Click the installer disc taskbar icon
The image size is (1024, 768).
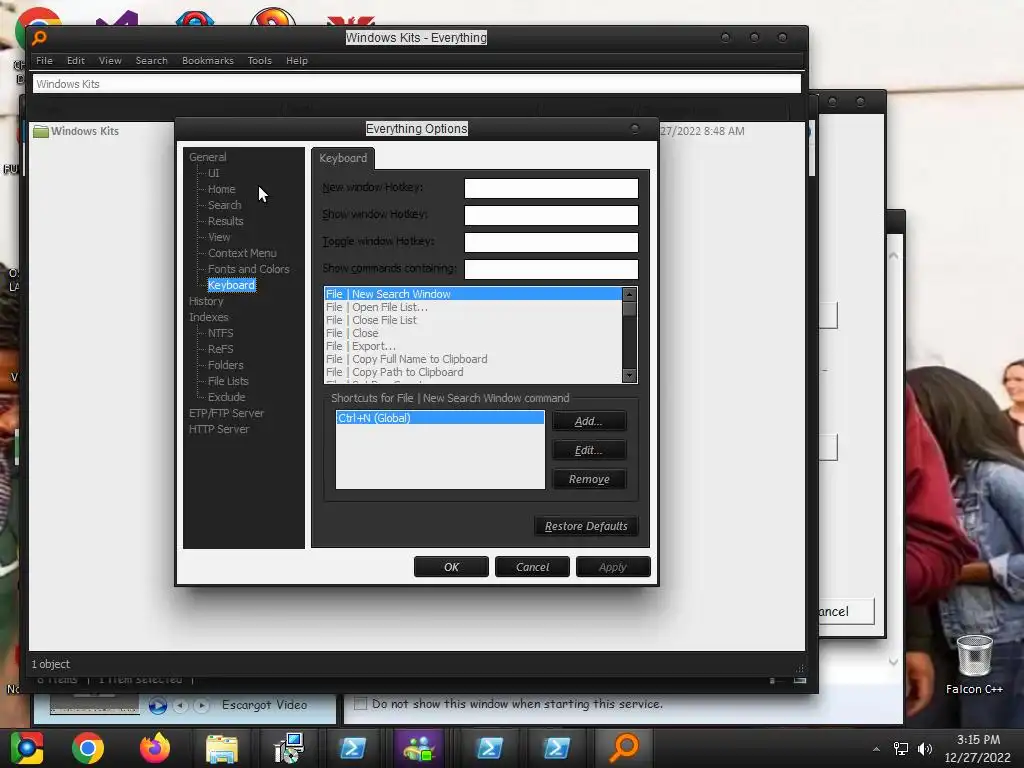(288, 748)
